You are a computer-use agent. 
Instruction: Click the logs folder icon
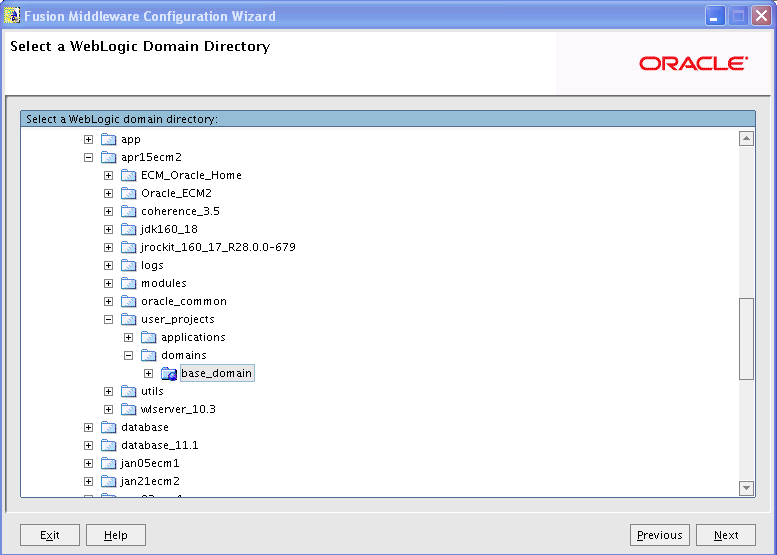click(128, 266)
